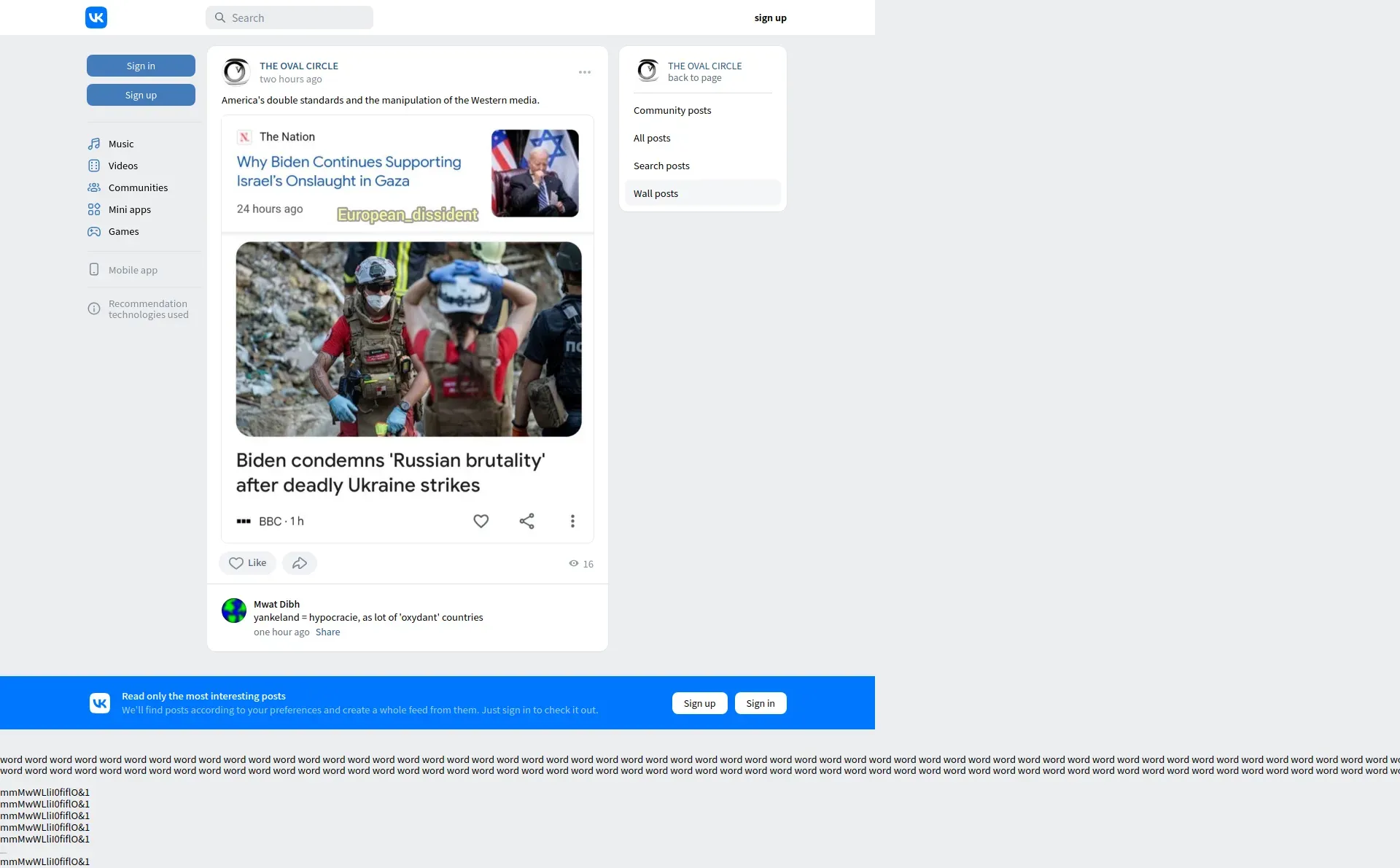Open the post's three-dot options menu

(584, 72)
